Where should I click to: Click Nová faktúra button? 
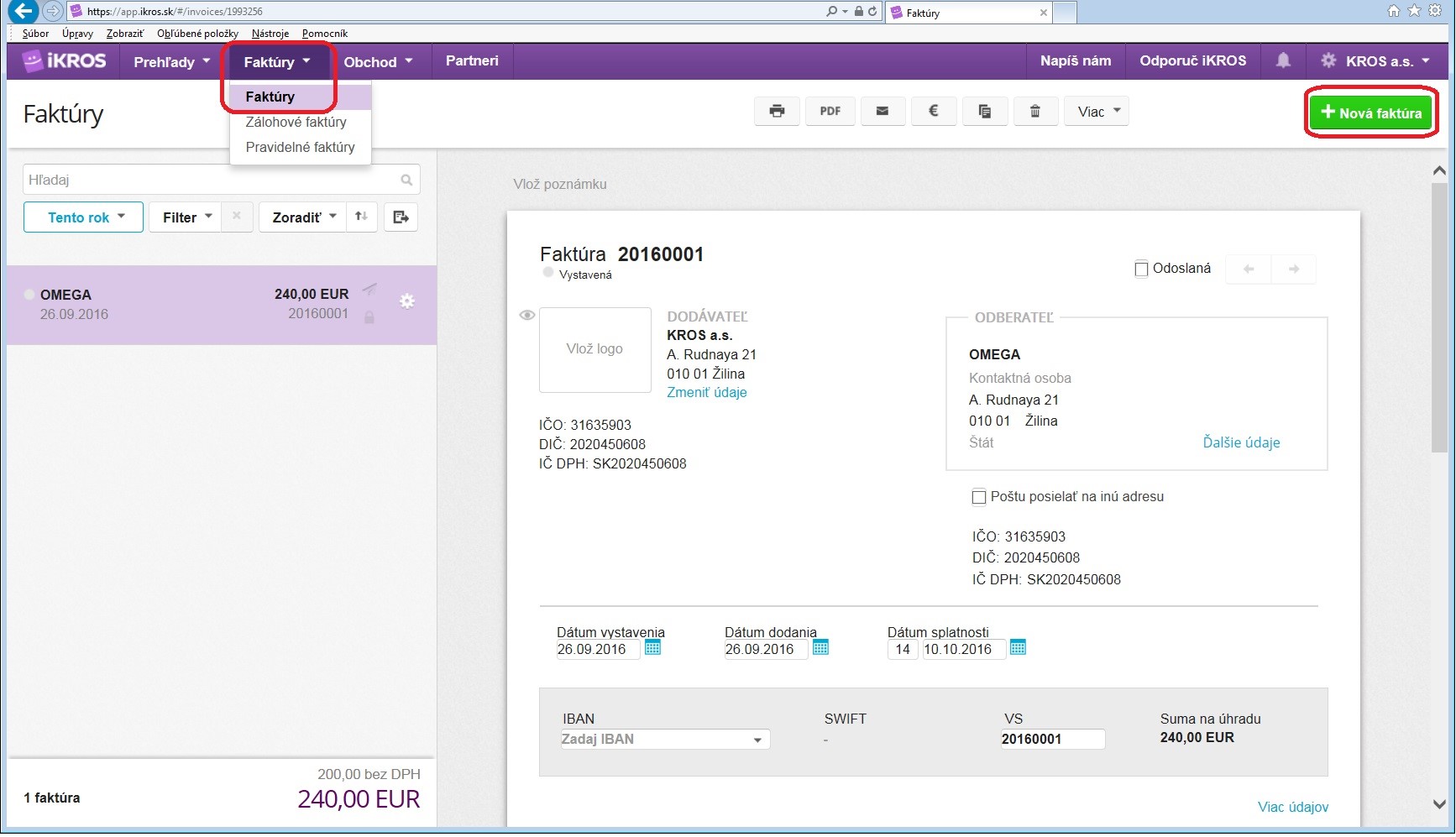click(1371, 112)
